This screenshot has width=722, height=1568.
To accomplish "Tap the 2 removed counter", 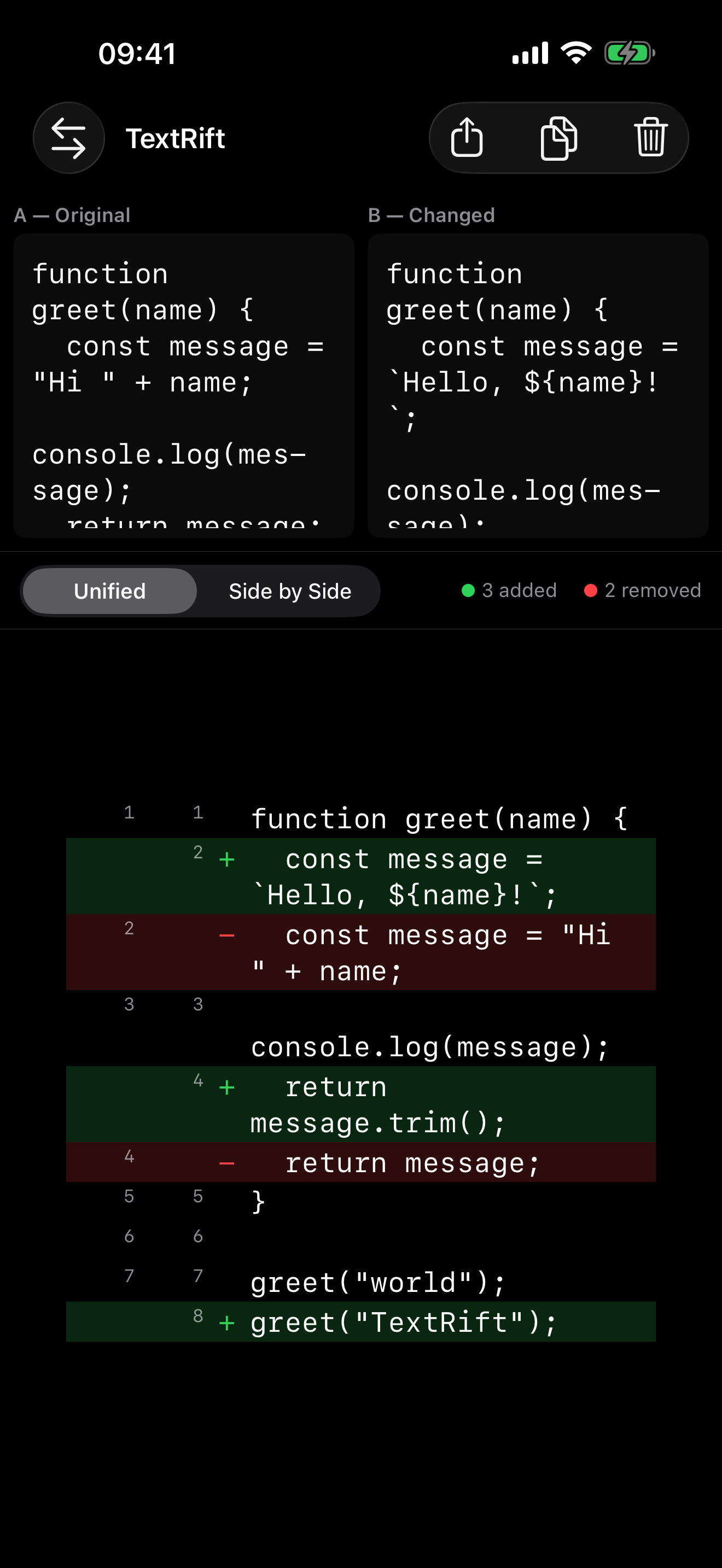I will click(x=642, y=590).
